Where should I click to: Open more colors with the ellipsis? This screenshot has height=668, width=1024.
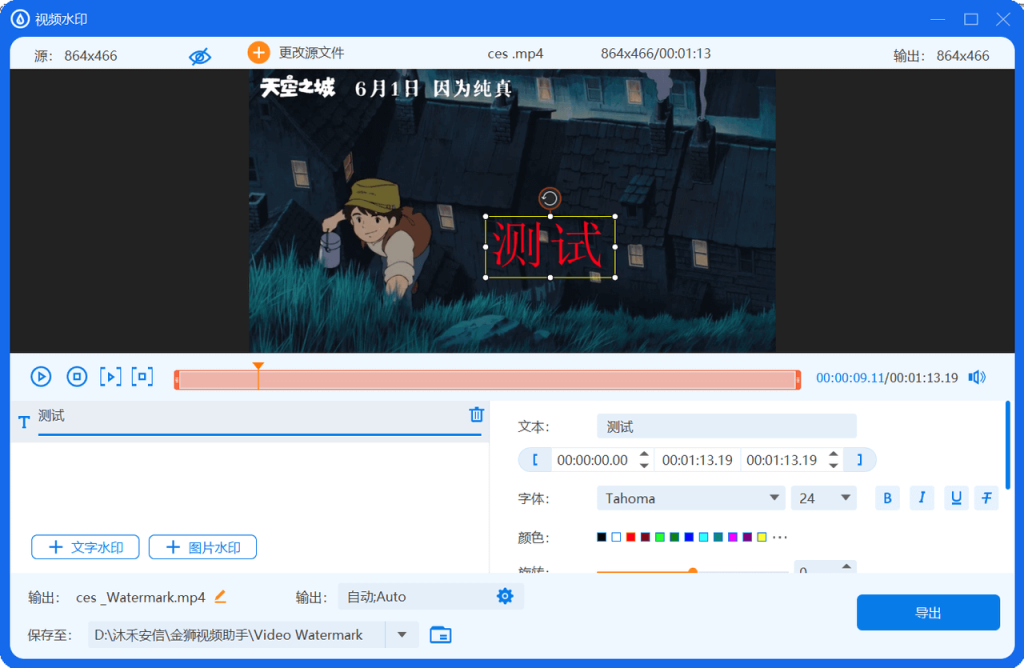pyautogui.click(x=780, y=537)
